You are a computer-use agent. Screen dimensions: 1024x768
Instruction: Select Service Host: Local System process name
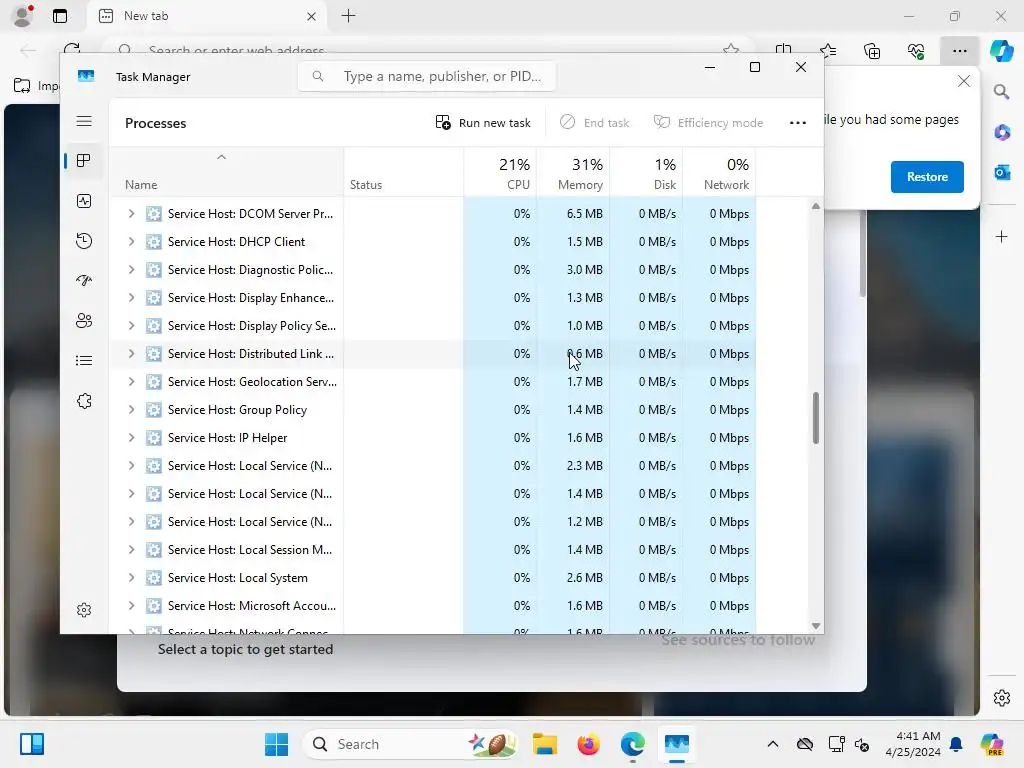point(238,578)
